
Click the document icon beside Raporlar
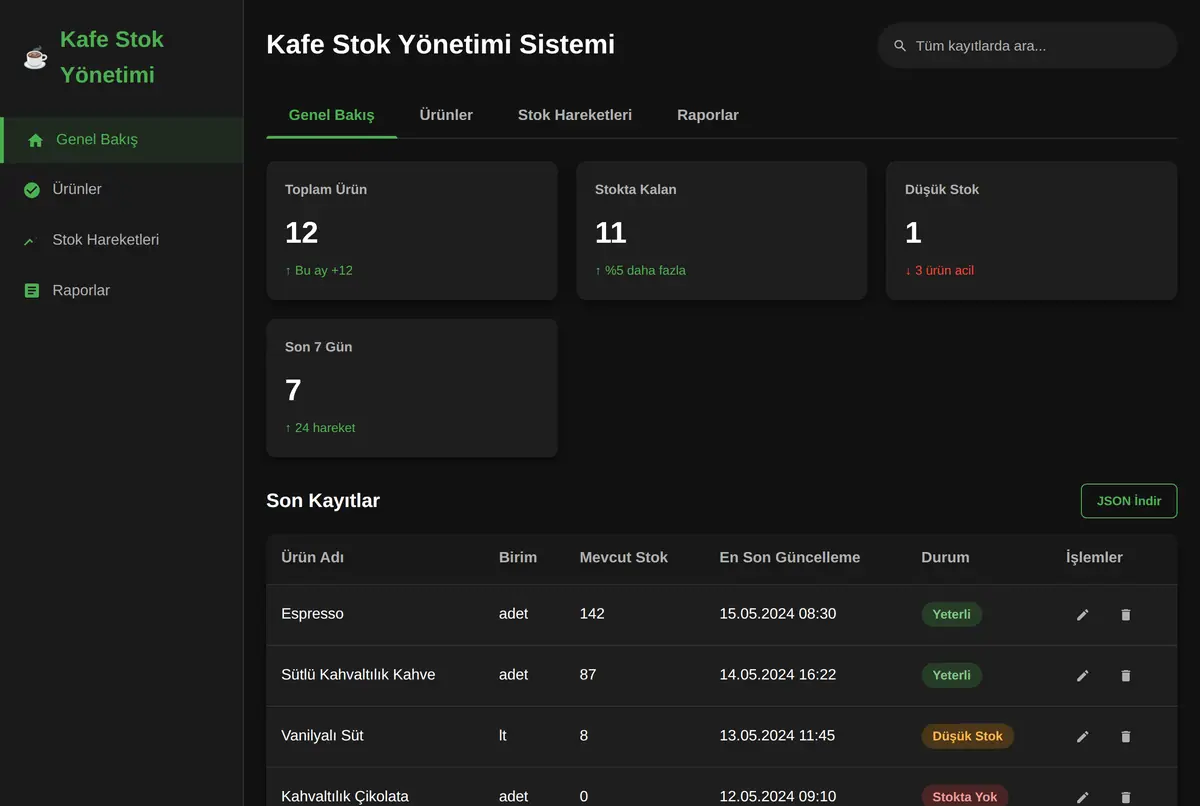click(32, 291)
